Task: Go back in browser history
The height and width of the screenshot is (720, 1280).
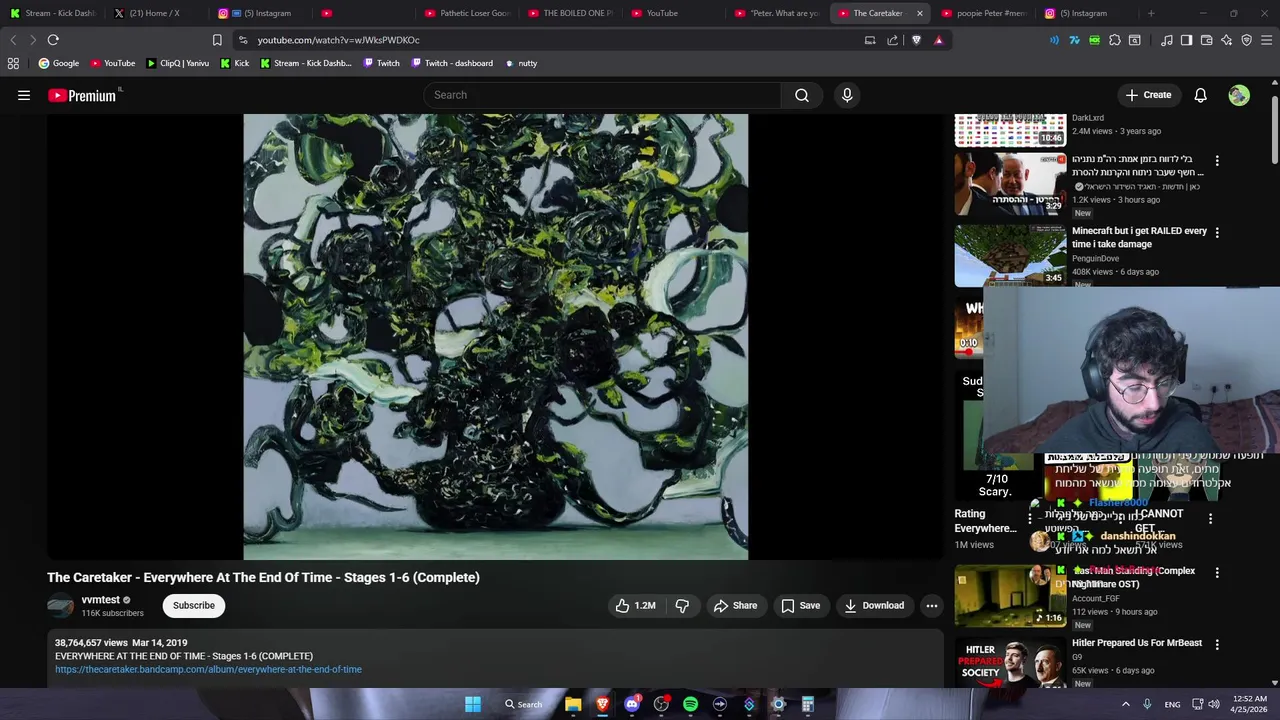Action: [x=13, y=40]
